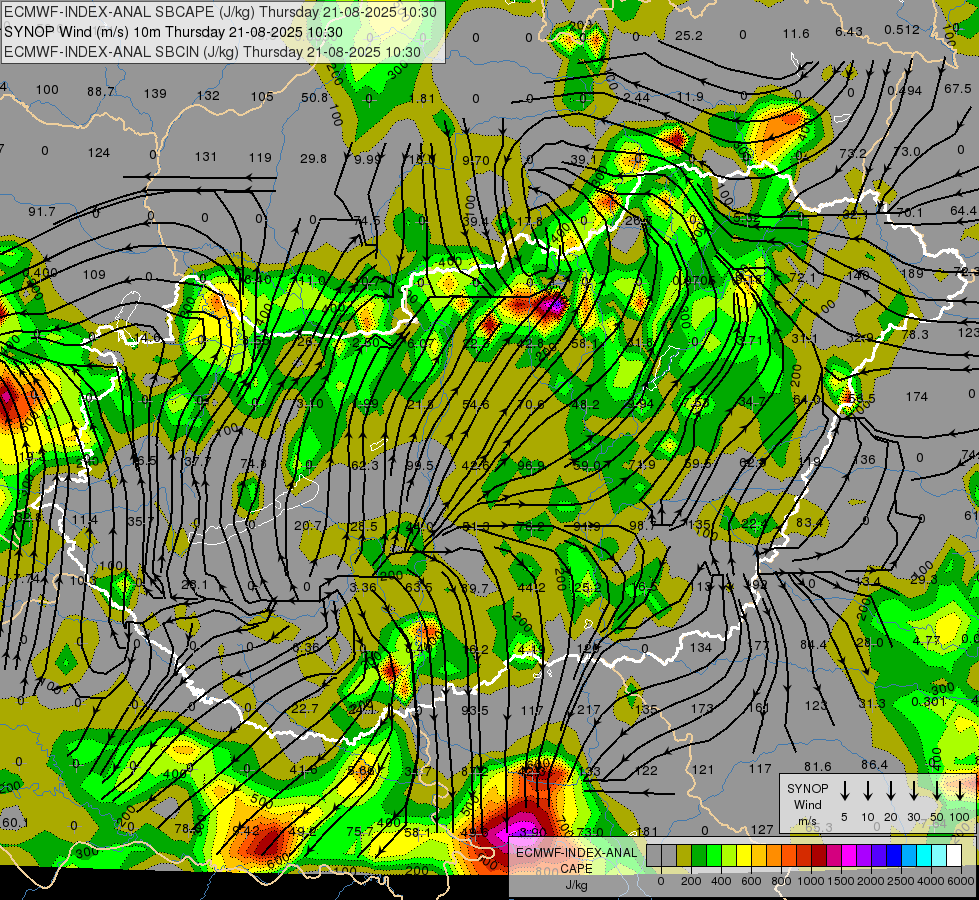This screenshot has width=979, height=900.
Task: Click the 100 m/s wind arrow in legend
Action: [x=960, y=790]
